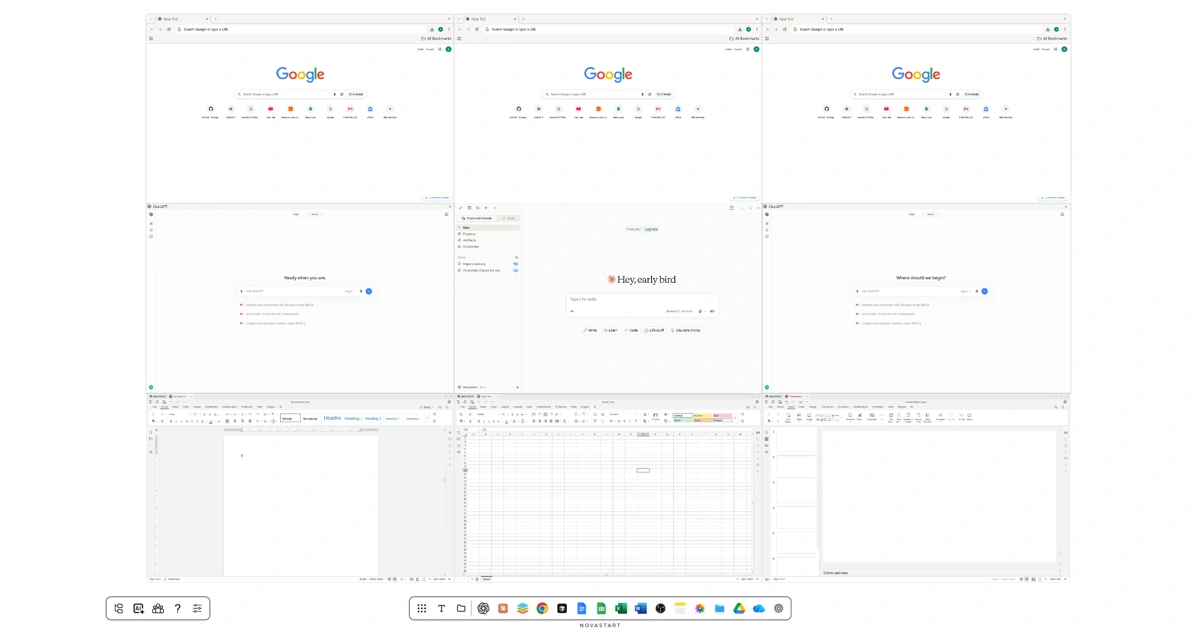
Task: Launch ChatGPT from the dock
Action: [x=483, y=608]
